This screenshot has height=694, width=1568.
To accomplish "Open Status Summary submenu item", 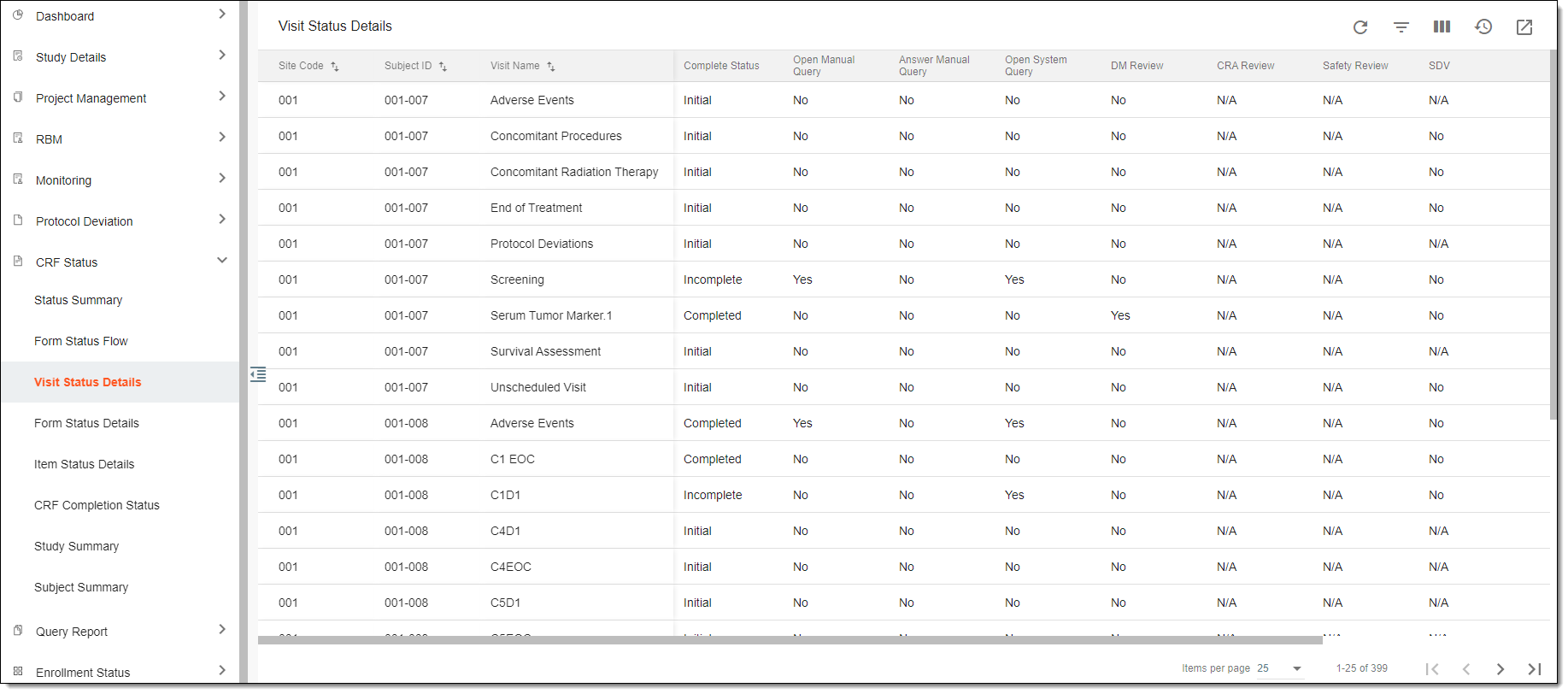I will pyautogui.click(x=78, y=300).
